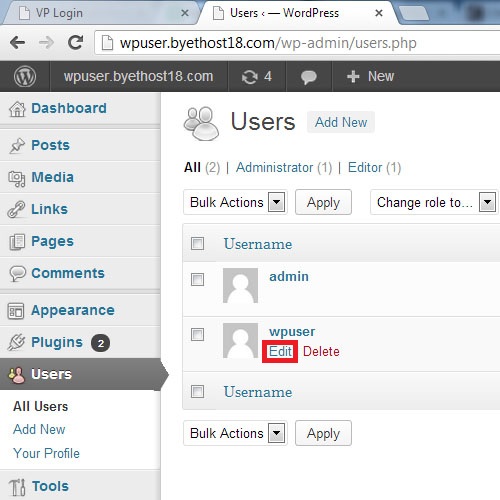
Task: Click the Add New button beside Users
Action: pos(341,122)
